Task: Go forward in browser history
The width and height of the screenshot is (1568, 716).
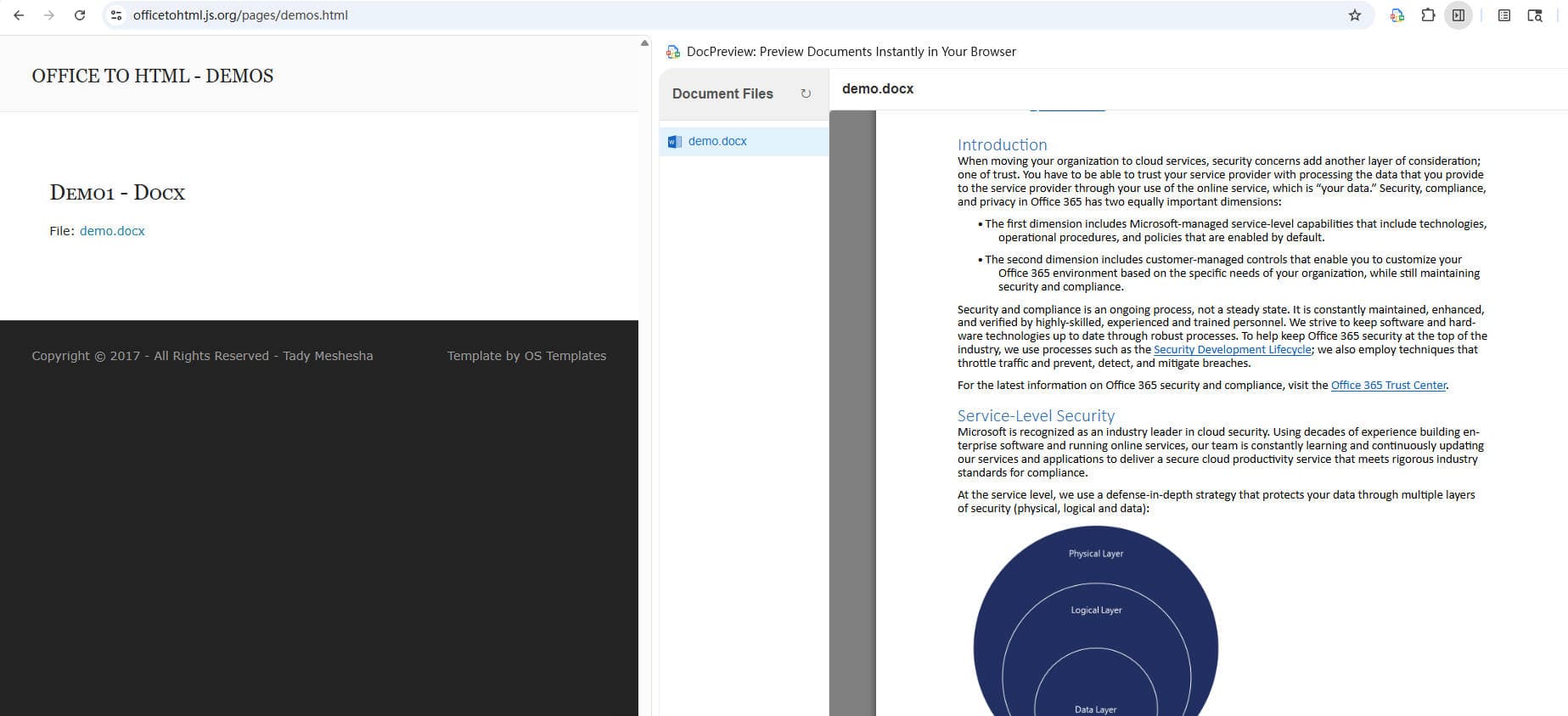Action: coord(49,15)
